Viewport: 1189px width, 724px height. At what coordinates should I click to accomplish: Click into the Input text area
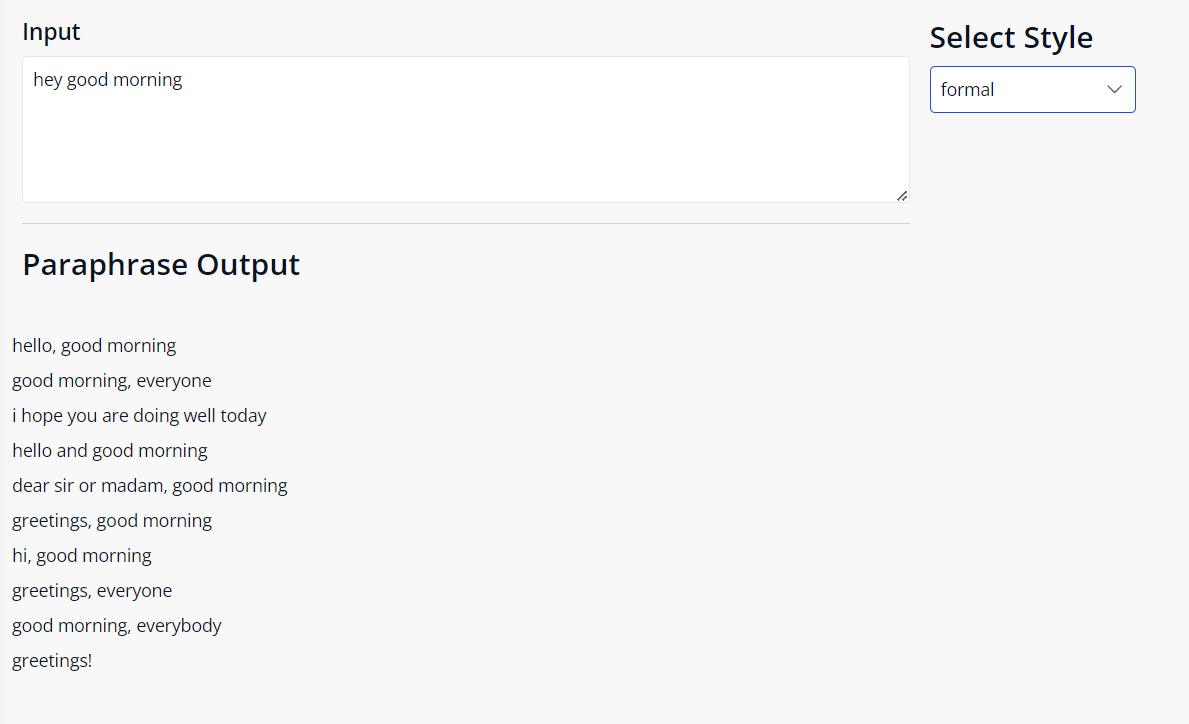point(466,130)
